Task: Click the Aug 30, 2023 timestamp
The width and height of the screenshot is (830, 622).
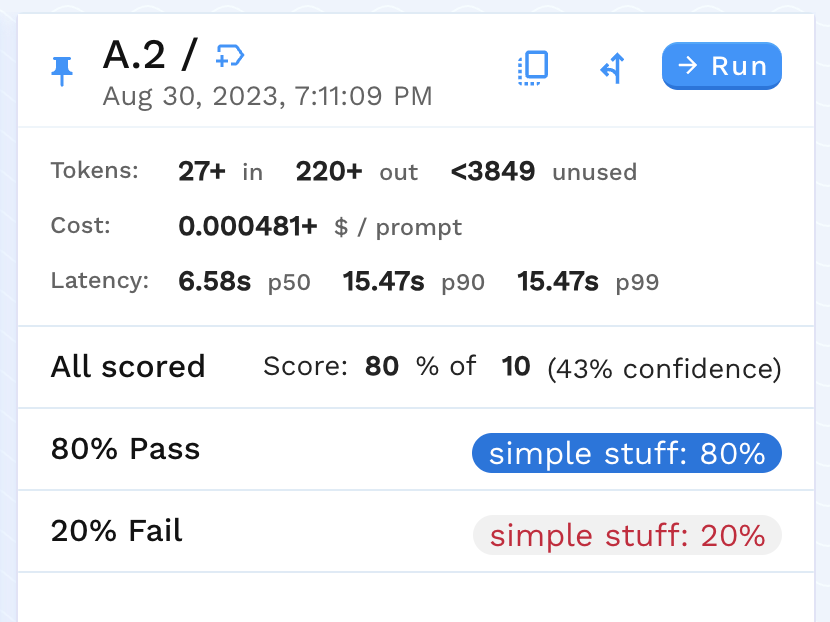Action: [267, 97]
